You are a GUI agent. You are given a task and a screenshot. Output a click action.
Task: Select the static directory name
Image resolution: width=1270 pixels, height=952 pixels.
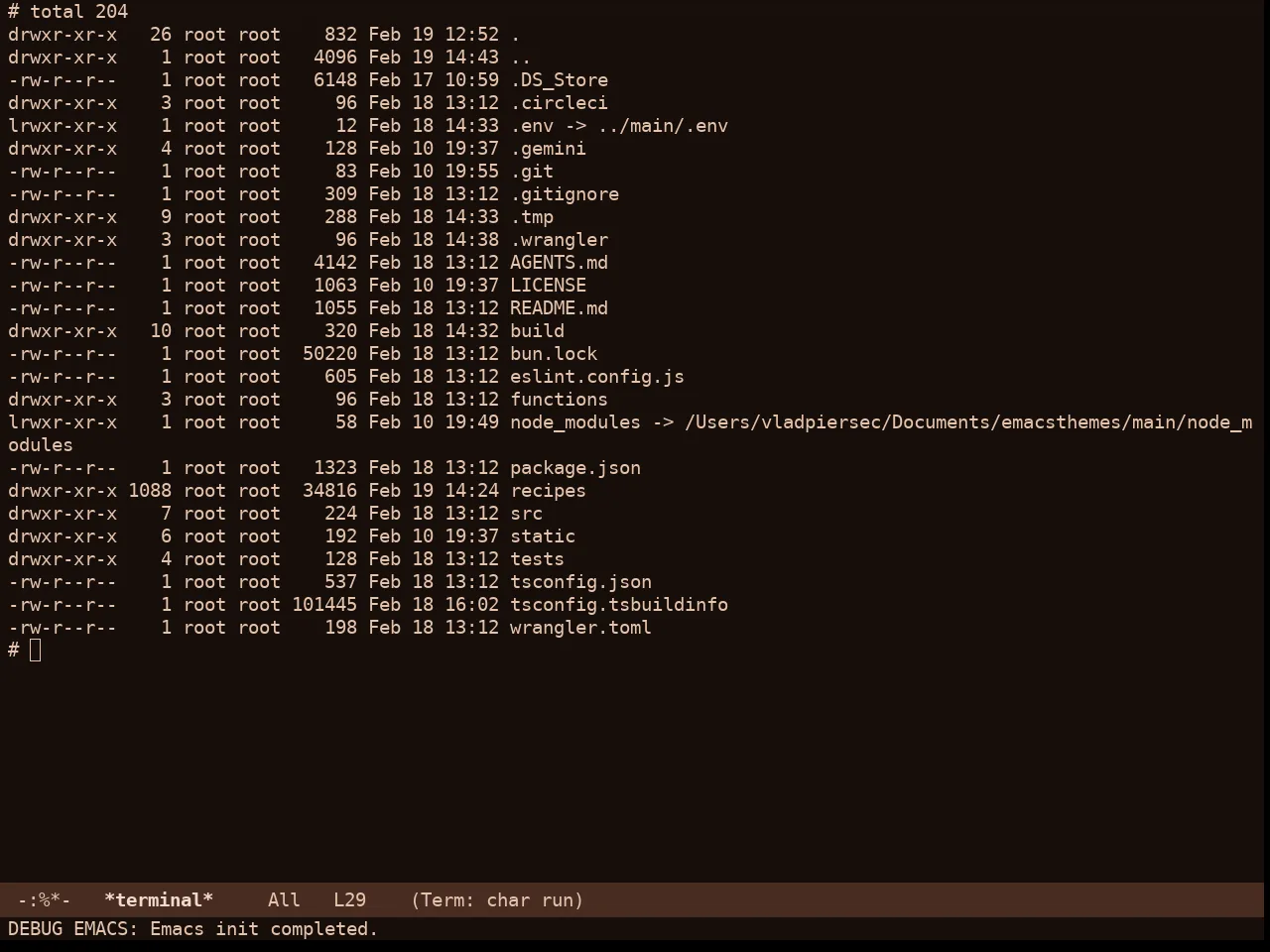pyautogui.click(x=543, y=536)
